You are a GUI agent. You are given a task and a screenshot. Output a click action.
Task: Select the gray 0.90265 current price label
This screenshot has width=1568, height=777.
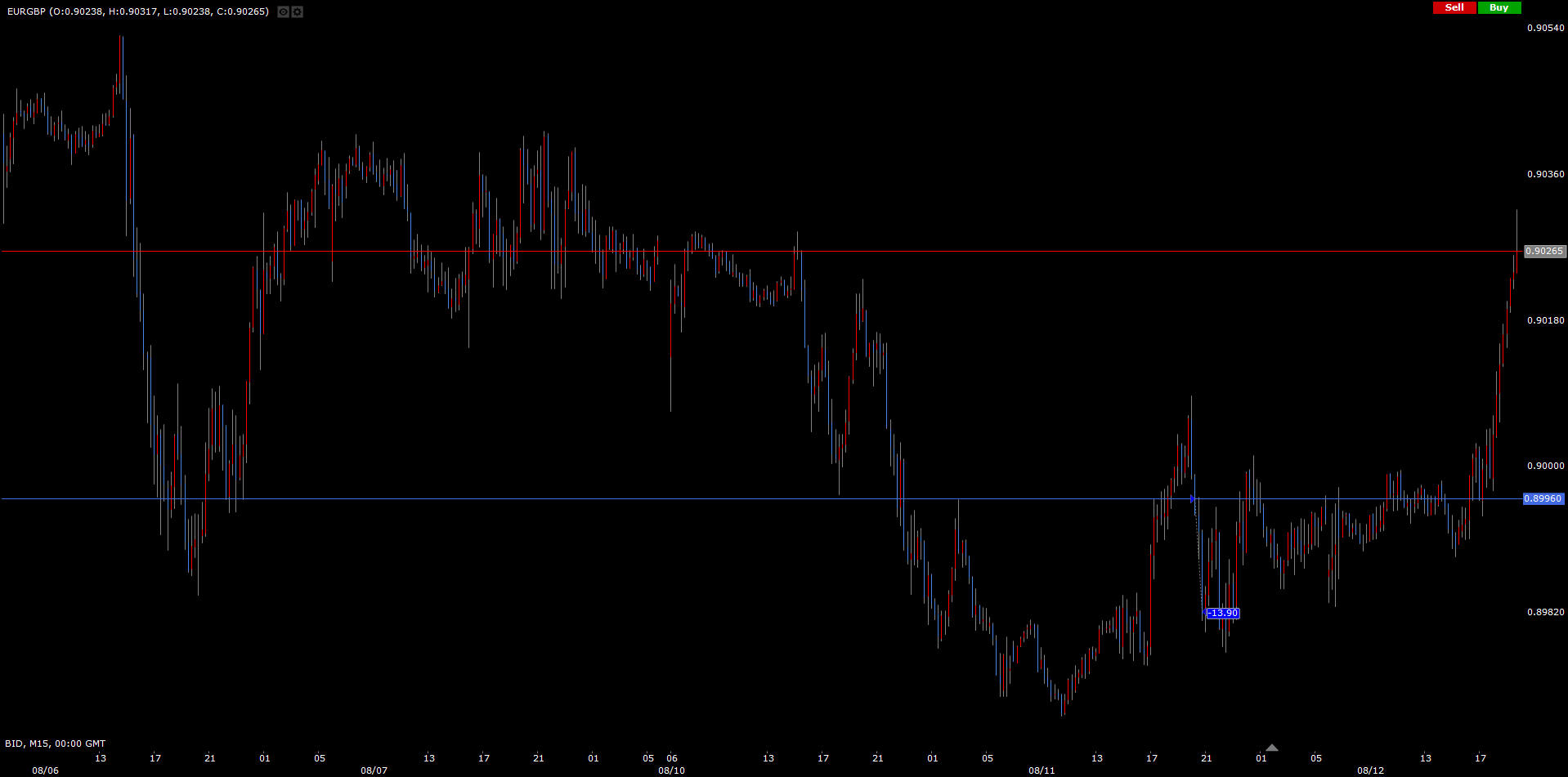1544,252
